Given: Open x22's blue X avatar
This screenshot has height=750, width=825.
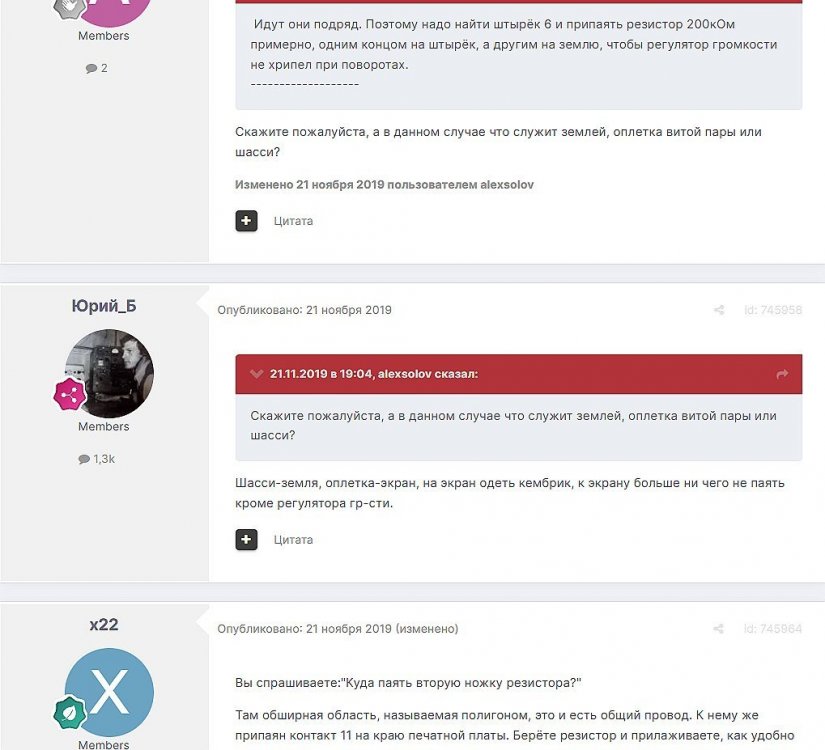Looking at the screenshot, I should (x=109, y=692).
